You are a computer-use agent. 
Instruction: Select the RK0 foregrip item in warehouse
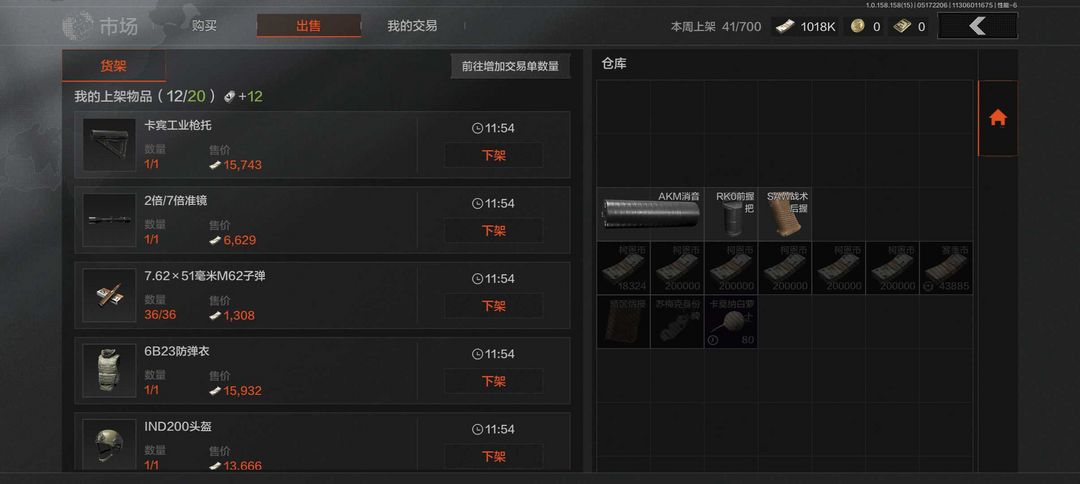click(x=731, y=214)
